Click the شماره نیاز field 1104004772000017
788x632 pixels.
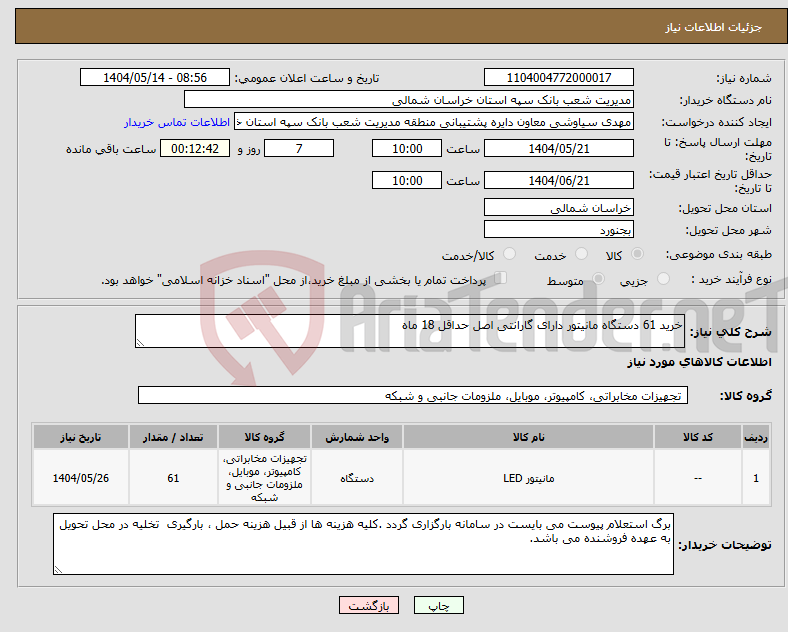(558, 77)
